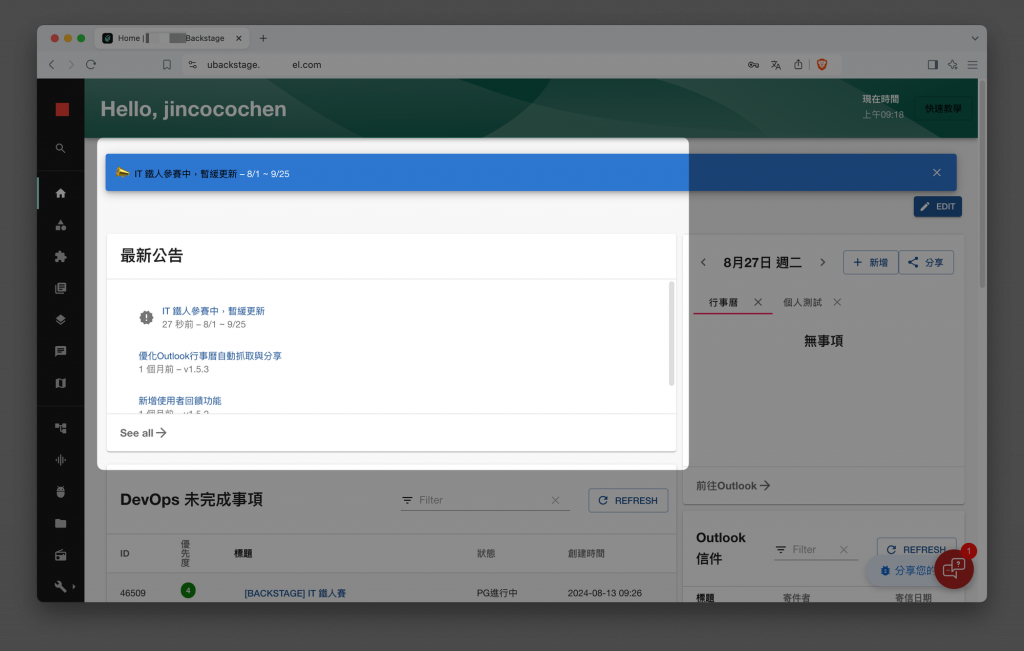1024x651 pixels.
Task: Click the 新增 add event button
Action: coord(870,262)
